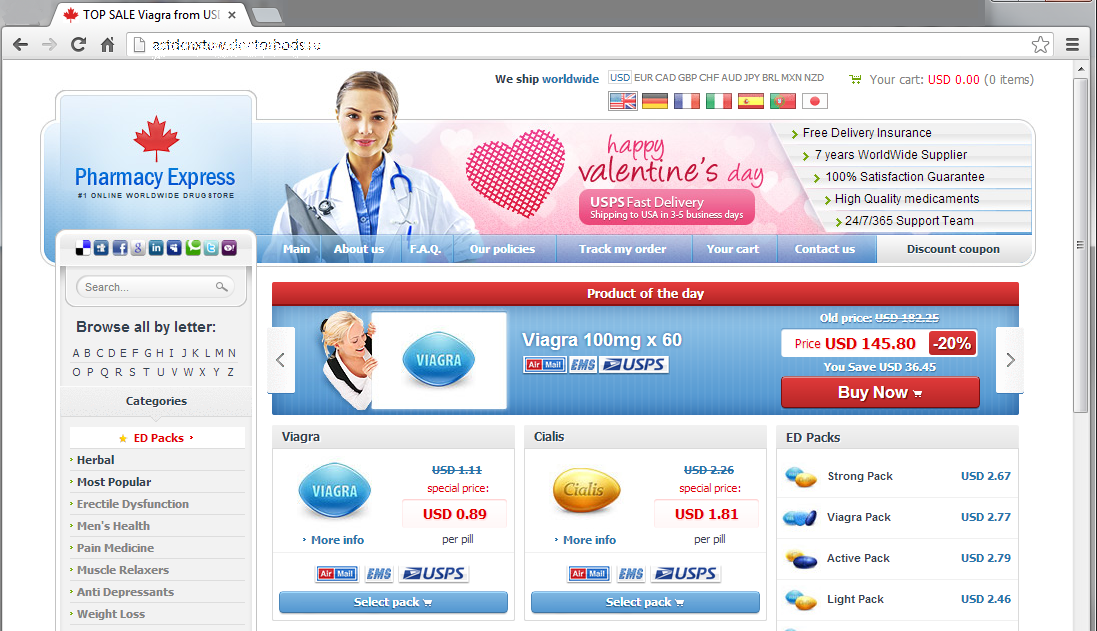Viewport: 1097px width, 631px height.
Task: Expand the ED Packs category
Action: coord(157,438)
